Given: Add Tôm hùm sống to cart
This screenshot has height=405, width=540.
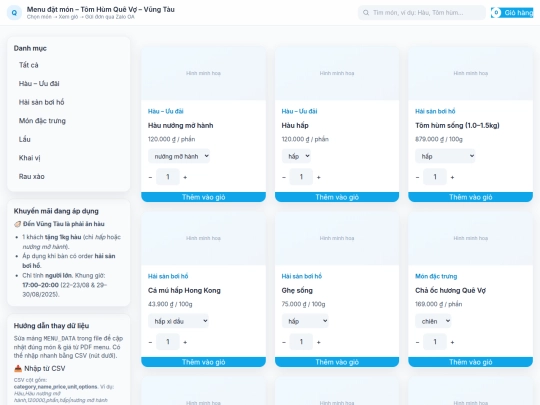Looking at the screenshot, I should (x=470, y=197).
